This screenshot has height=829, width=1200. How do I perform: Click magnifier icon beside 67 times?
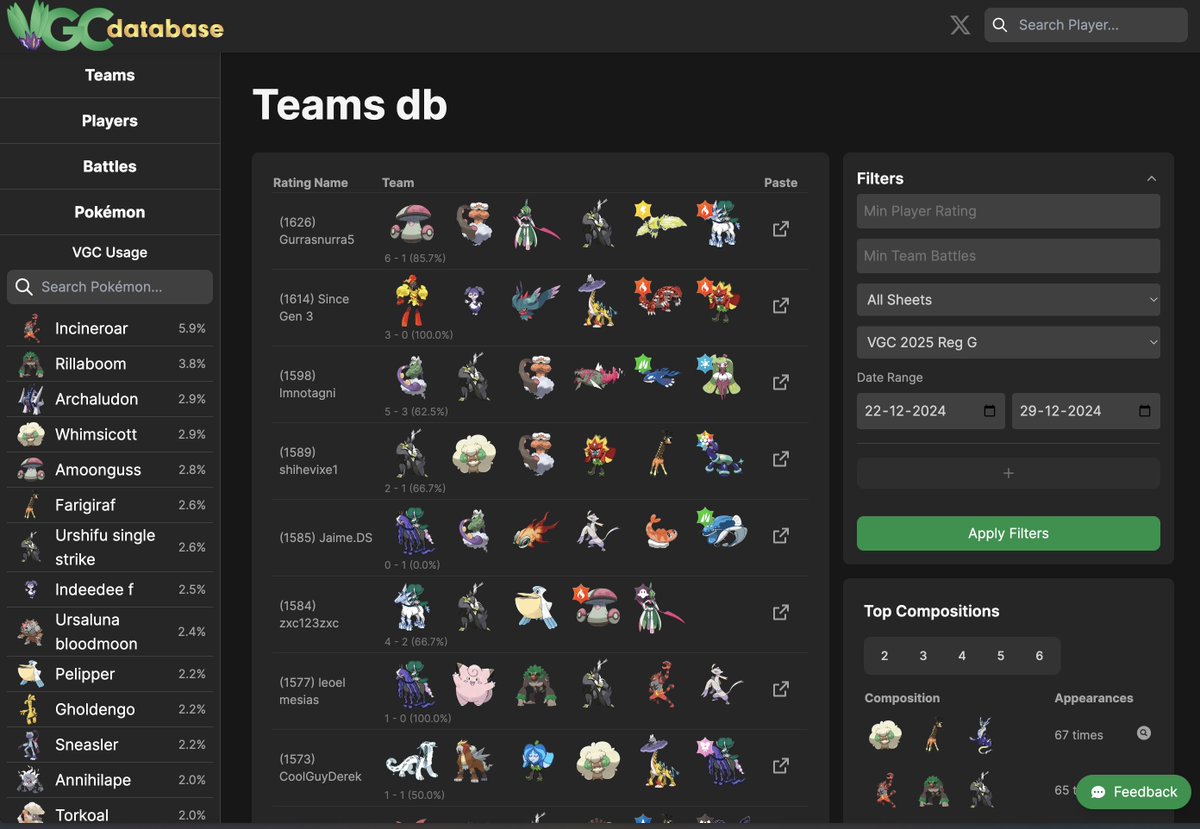point(1144,733)
